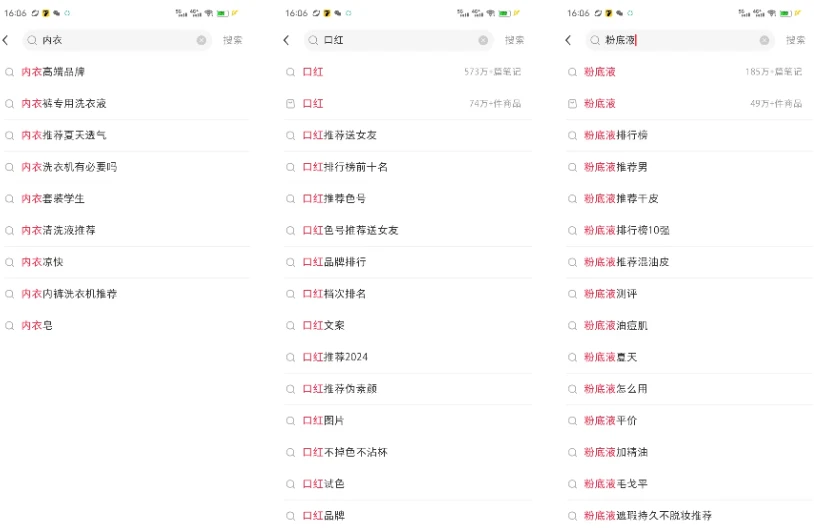Select suggestion 粉底液推荐干皮
814x528 pixels.
pyautogui.click(x=621, y=198)
